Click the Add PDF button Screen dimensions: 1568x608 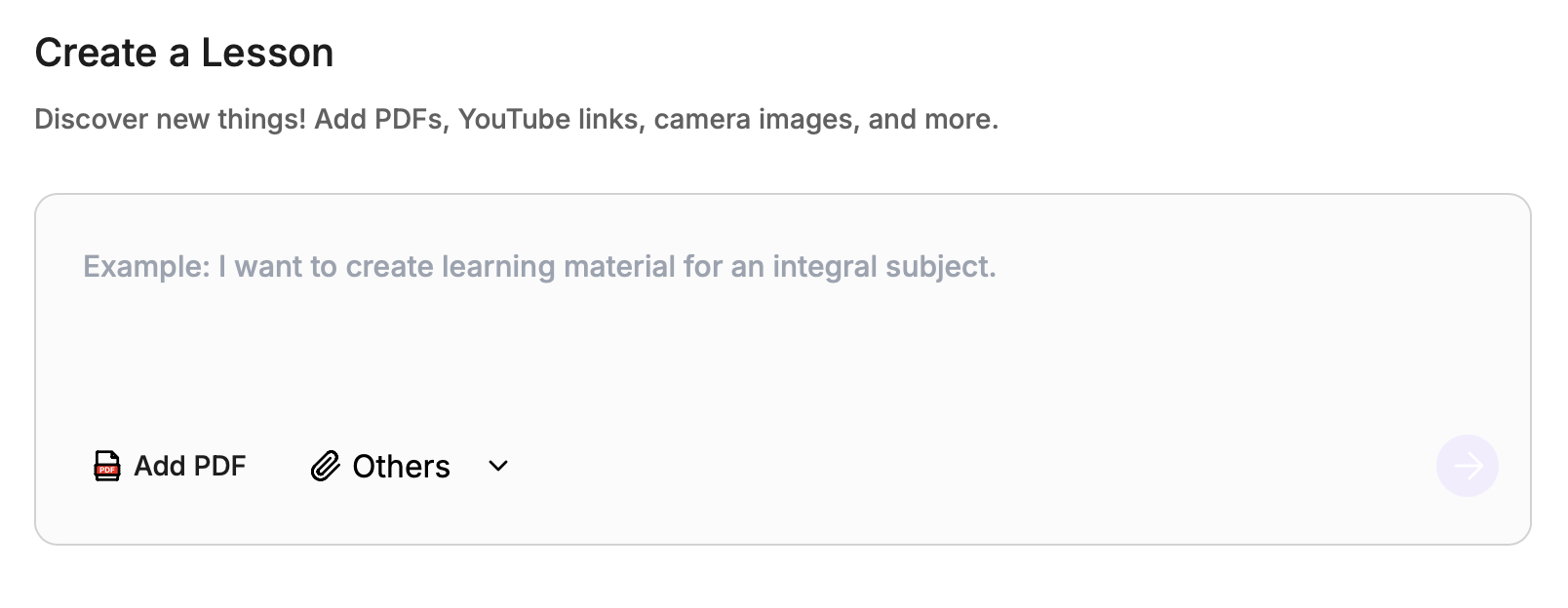pyautogui.click(x=170, y=466)
